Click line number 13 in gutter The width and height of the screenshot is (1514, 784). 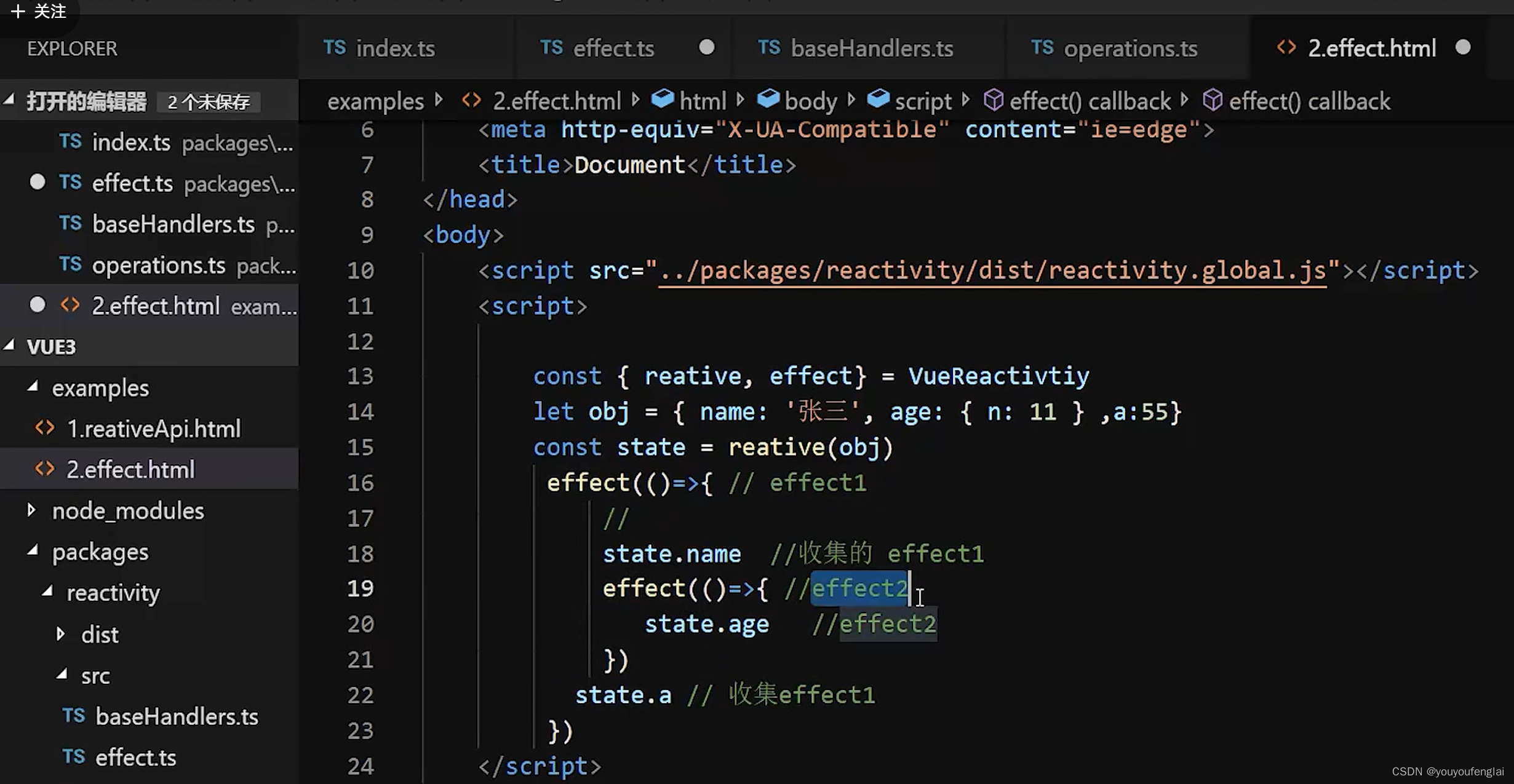[x=361, y=376]
